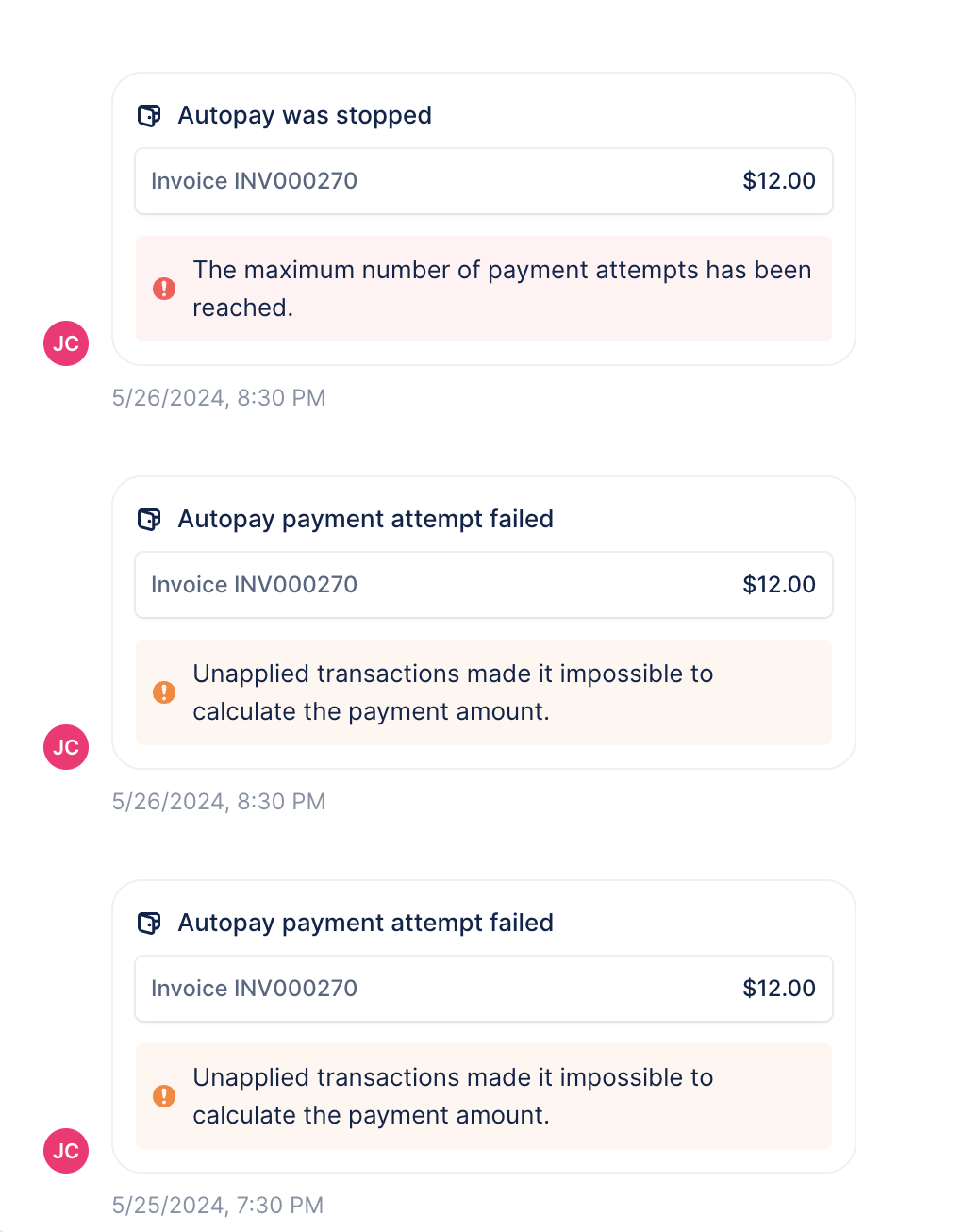Screen dimensions: 964x1232
Task: Open Invoice INV000270 in the "Autopay was stopped" card
Action: (254, 181)
